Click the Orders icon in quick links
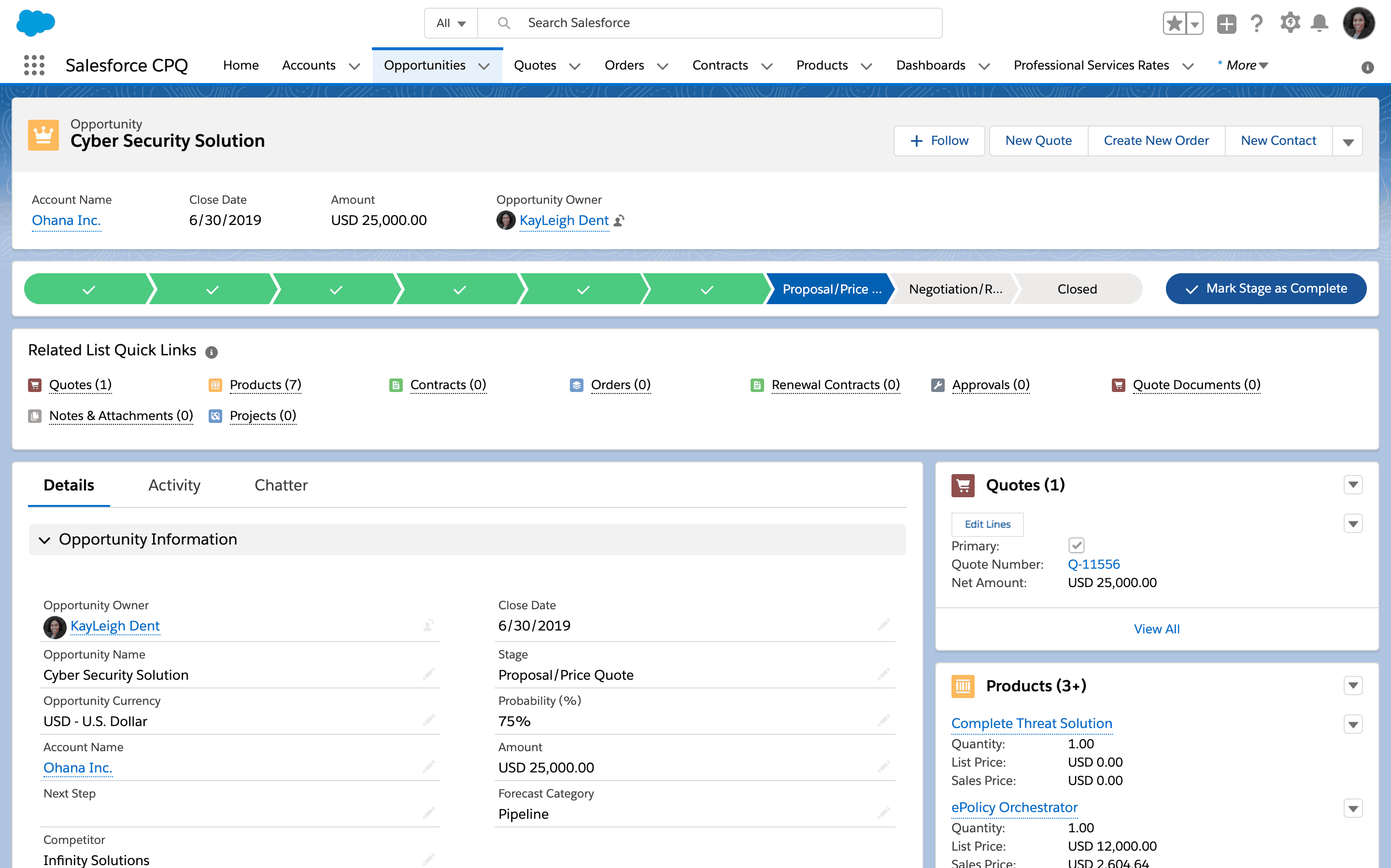 point(576,385)
